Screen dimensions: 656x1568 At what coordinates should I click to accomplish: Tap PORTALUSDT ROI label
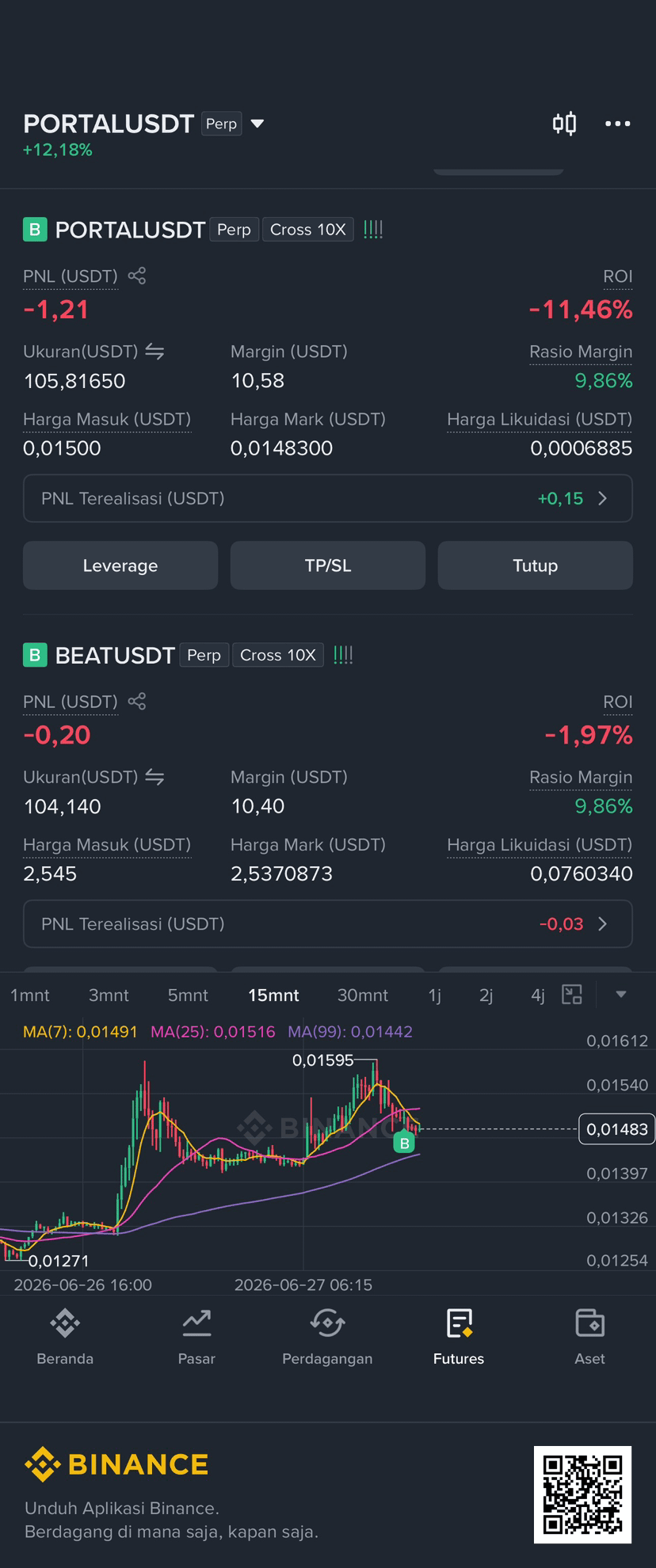618,276
